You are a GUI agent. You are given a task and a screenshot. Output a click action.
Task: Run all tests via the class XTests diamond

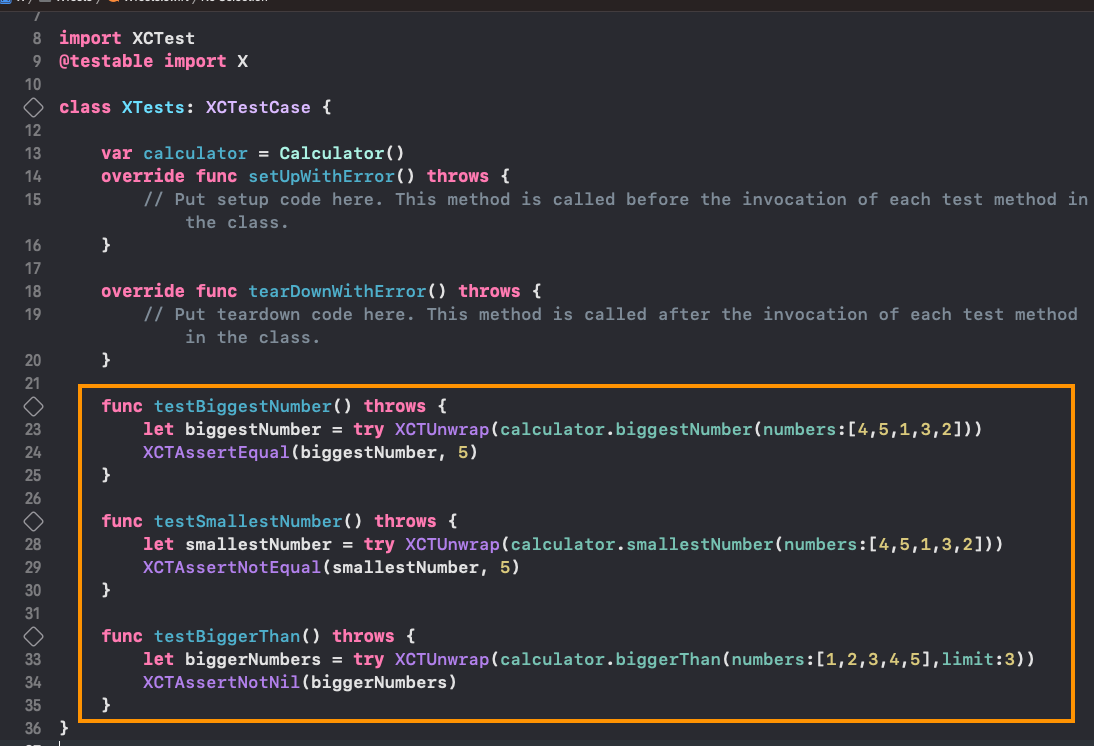[33, 107]
